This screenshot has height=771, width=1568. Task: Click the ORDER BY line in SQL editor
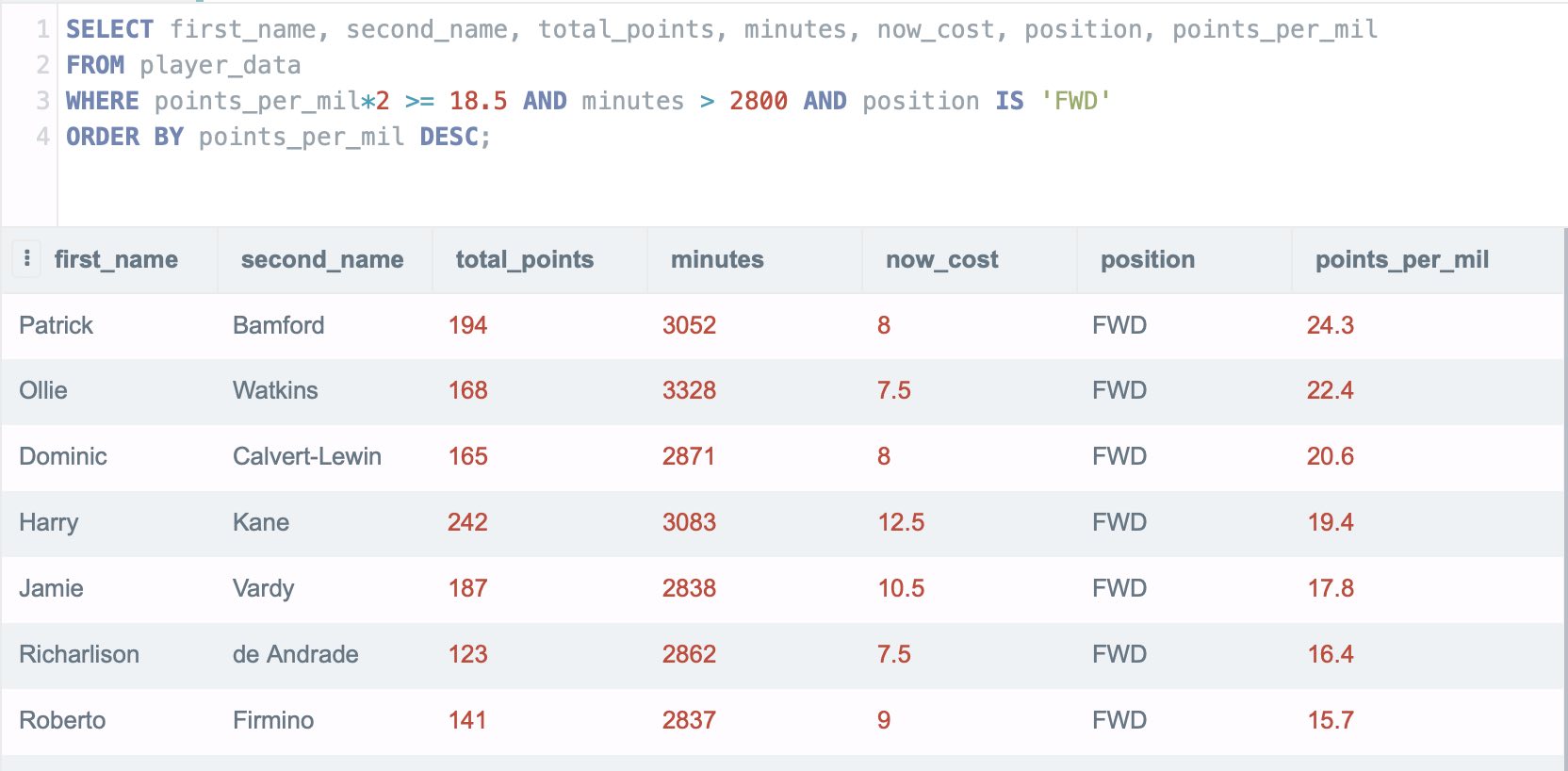pos(279,137)
